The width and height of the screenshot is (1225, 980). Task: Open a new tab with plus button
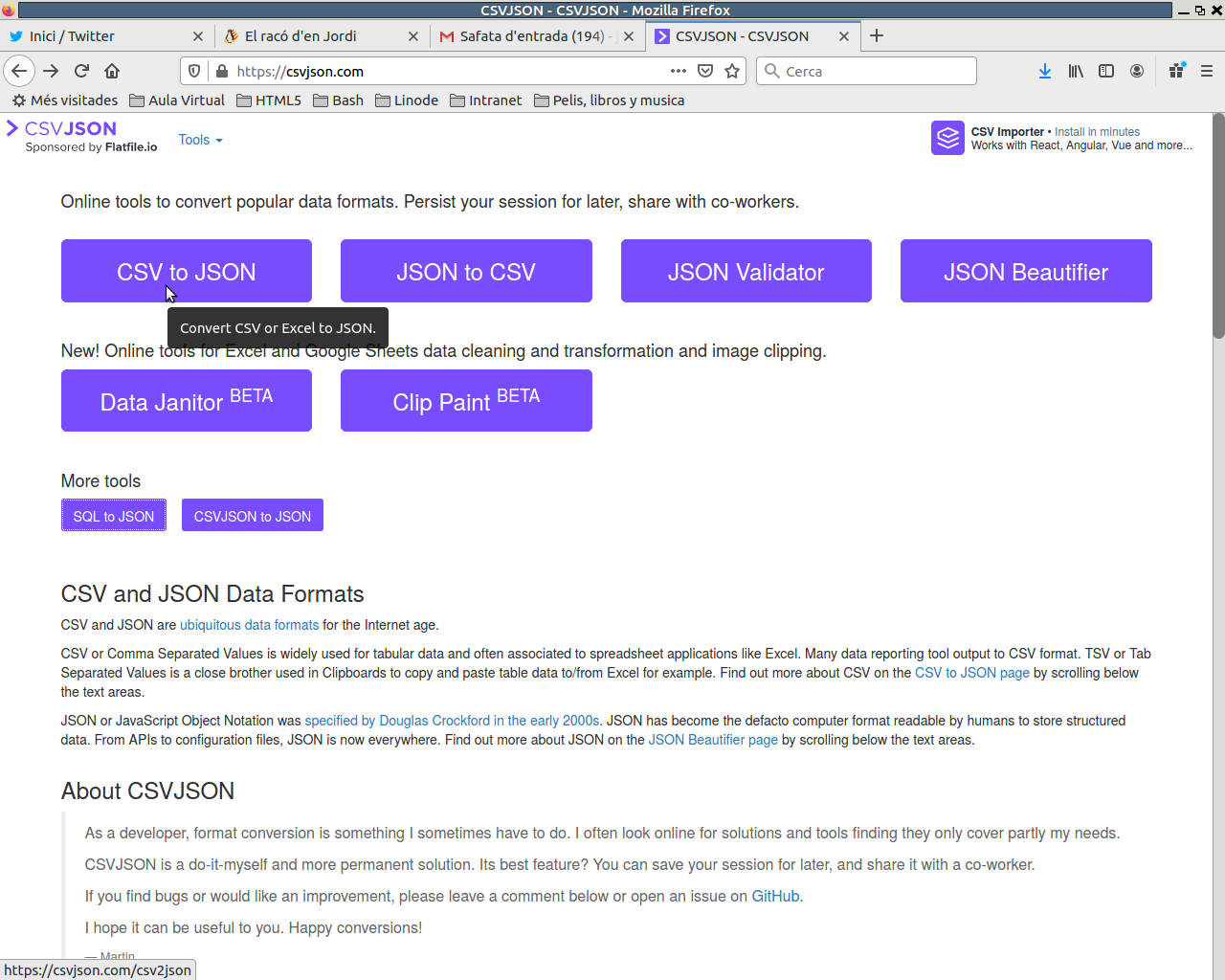(877, 36)
